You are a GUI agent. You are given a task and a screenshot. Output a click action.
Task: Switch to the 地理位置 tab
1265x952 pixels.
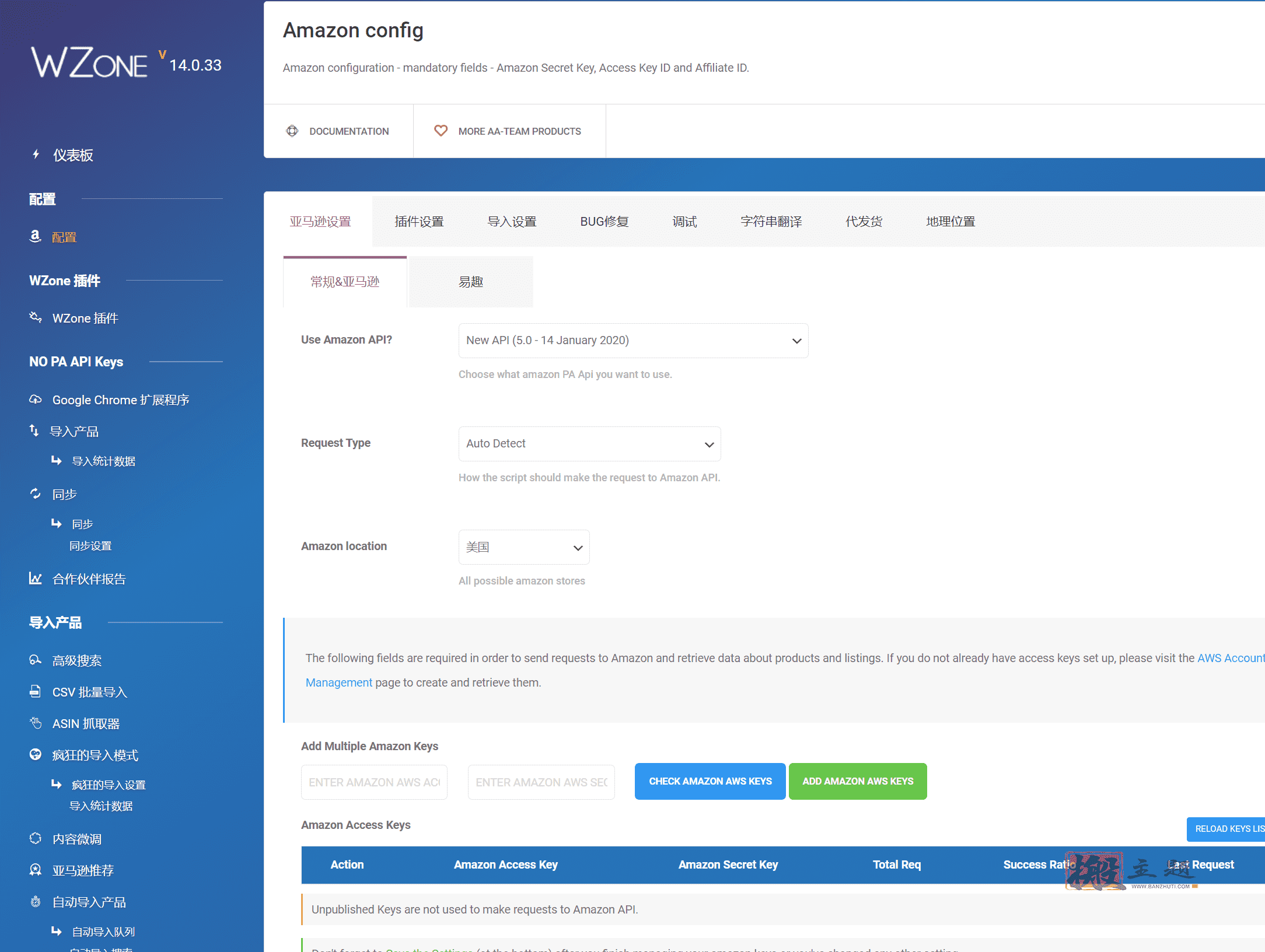951,222
